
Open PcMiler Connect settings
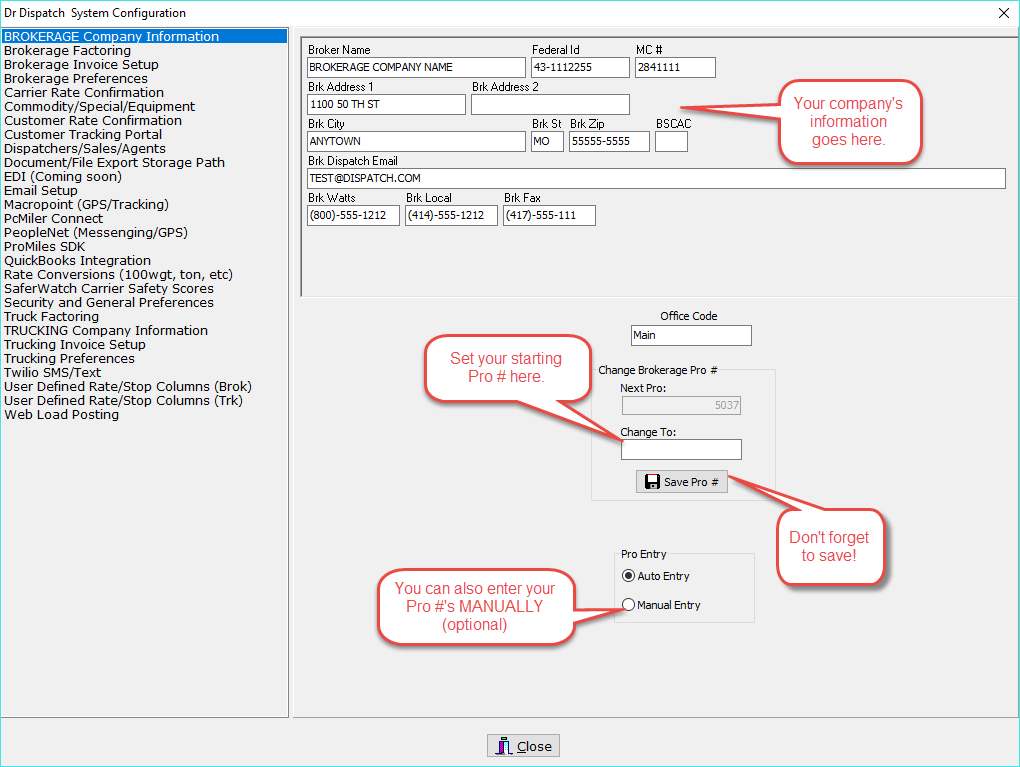pyautogui.click(x=53, y=219)
